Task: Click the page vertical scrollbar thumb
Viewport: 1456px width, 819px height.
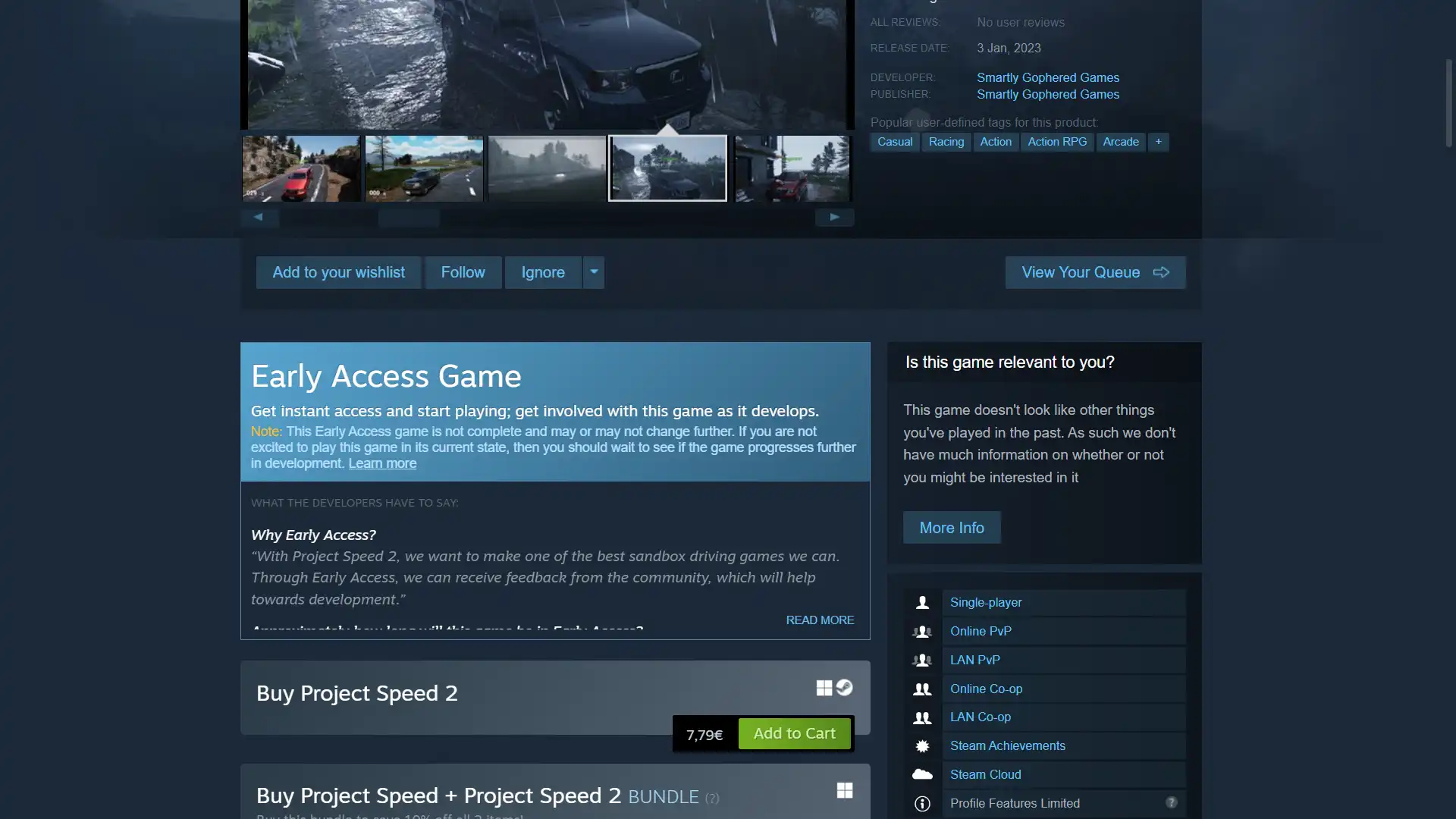Action: point(1448,102)
